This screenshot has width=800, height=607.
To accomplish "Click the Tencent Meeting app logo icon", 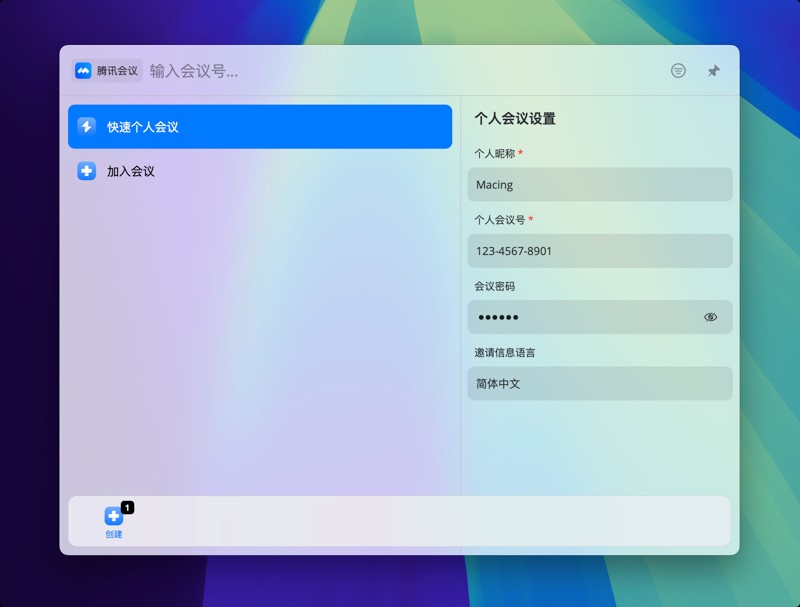I will pos(83,70).
